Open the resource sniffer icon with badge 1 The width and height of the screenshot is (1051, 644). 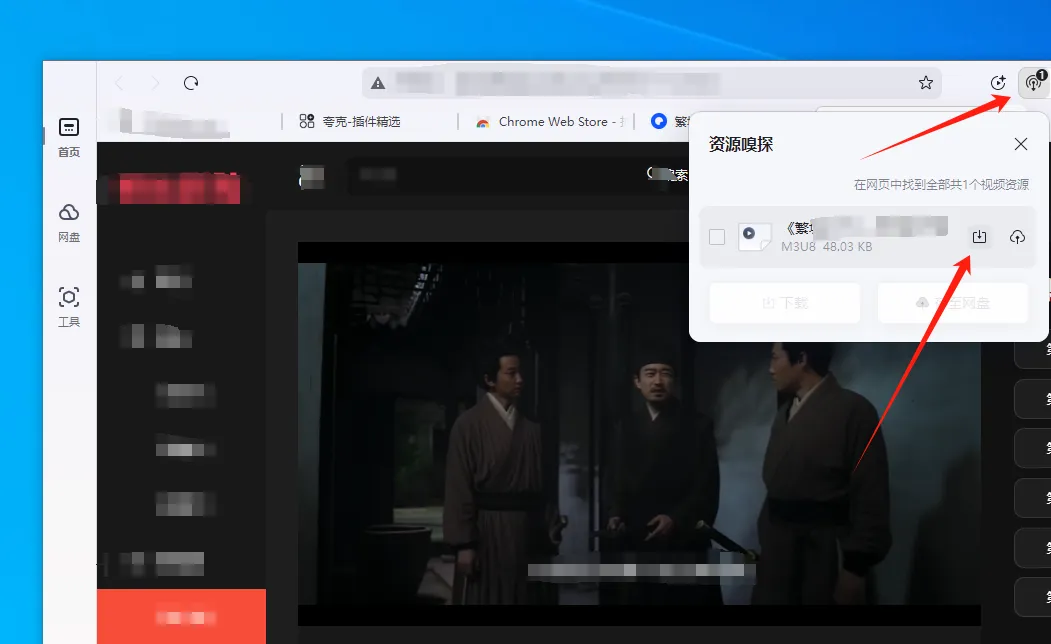click(x=1033, y=82)
